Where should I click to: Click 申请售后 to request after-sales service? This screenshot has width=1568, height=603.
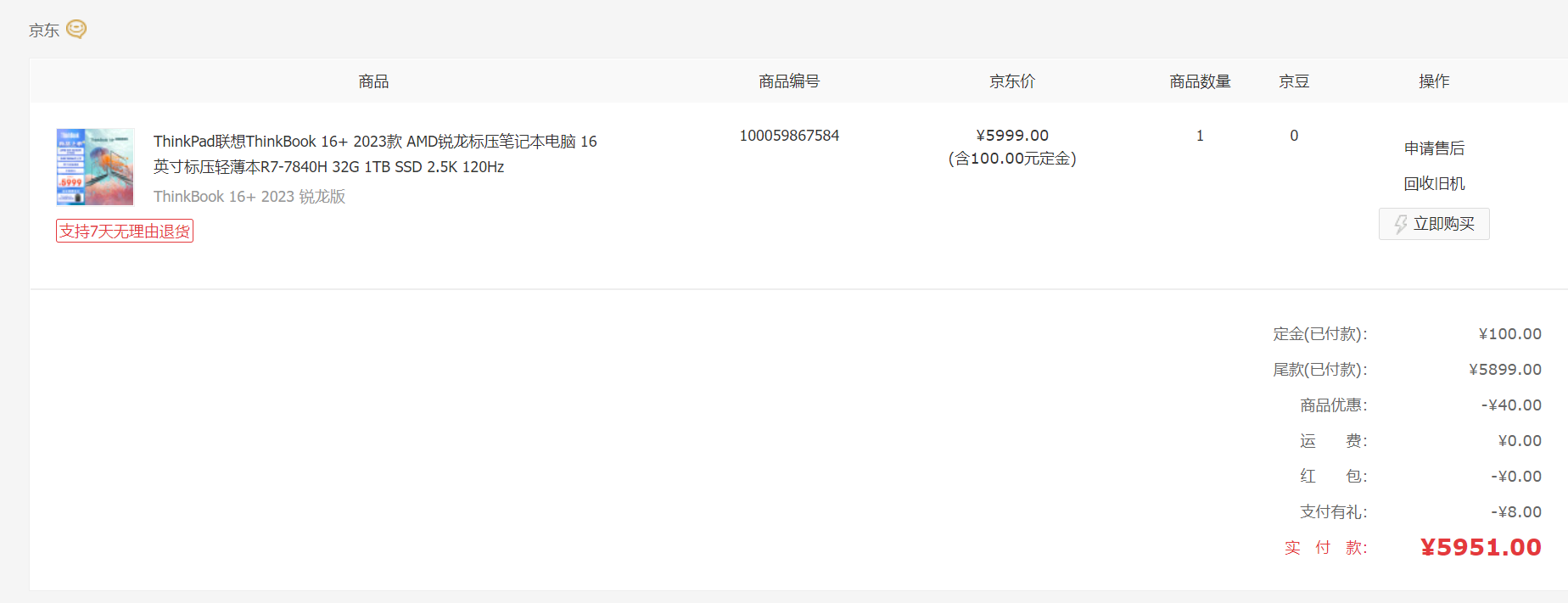1434,148
